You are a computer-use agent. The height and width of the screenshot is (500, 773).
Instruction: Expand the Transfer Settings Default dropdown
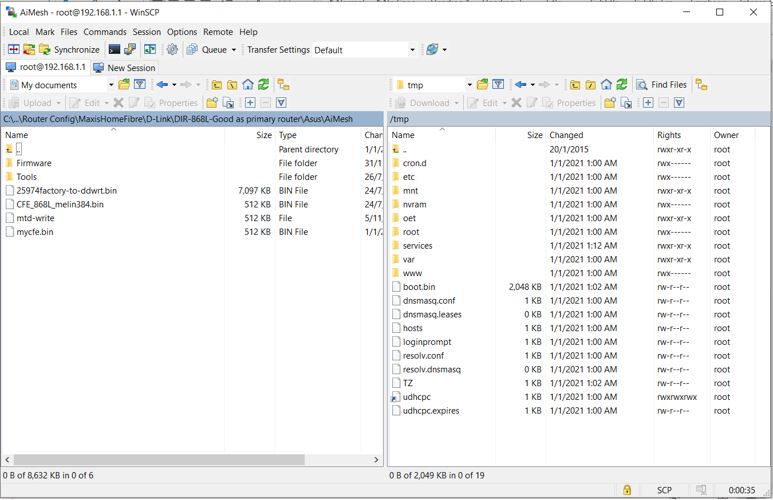click(411, 49)
